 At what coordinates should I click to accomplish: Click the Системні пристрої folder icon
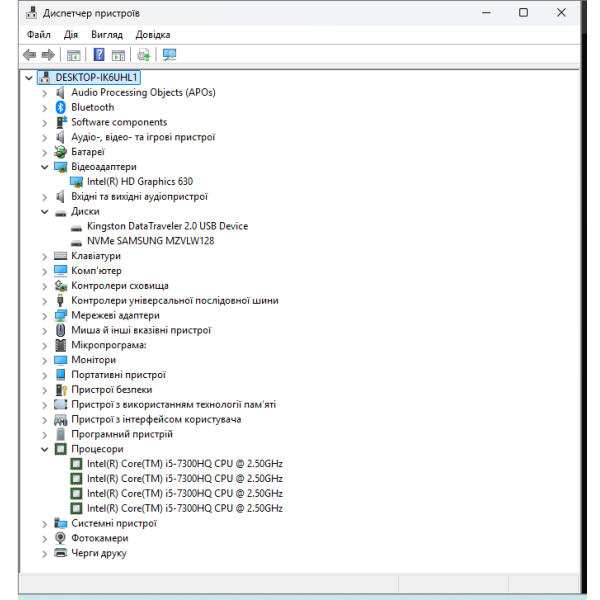[60, 523]
